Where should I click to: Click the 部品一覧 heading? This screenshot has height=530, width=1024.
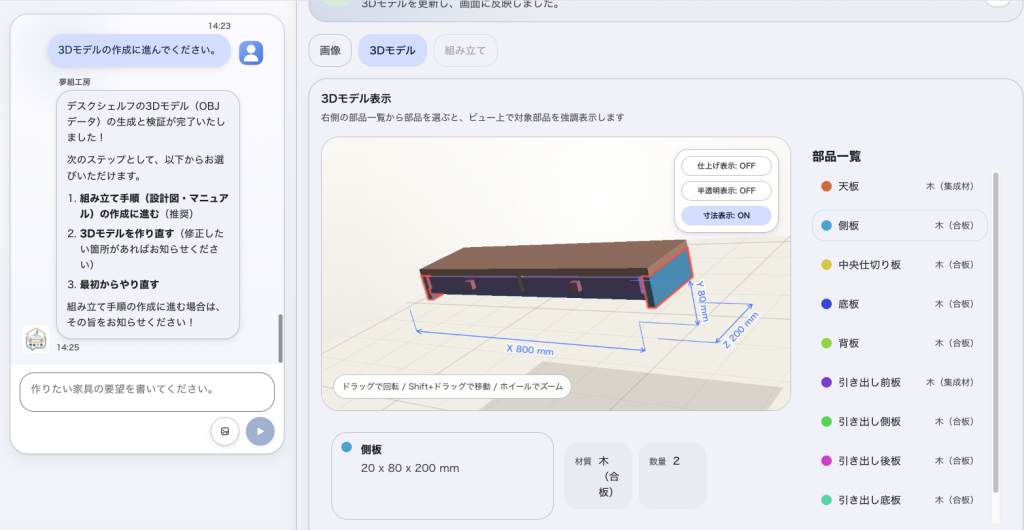pyautogui.click(x=837, y=157)
